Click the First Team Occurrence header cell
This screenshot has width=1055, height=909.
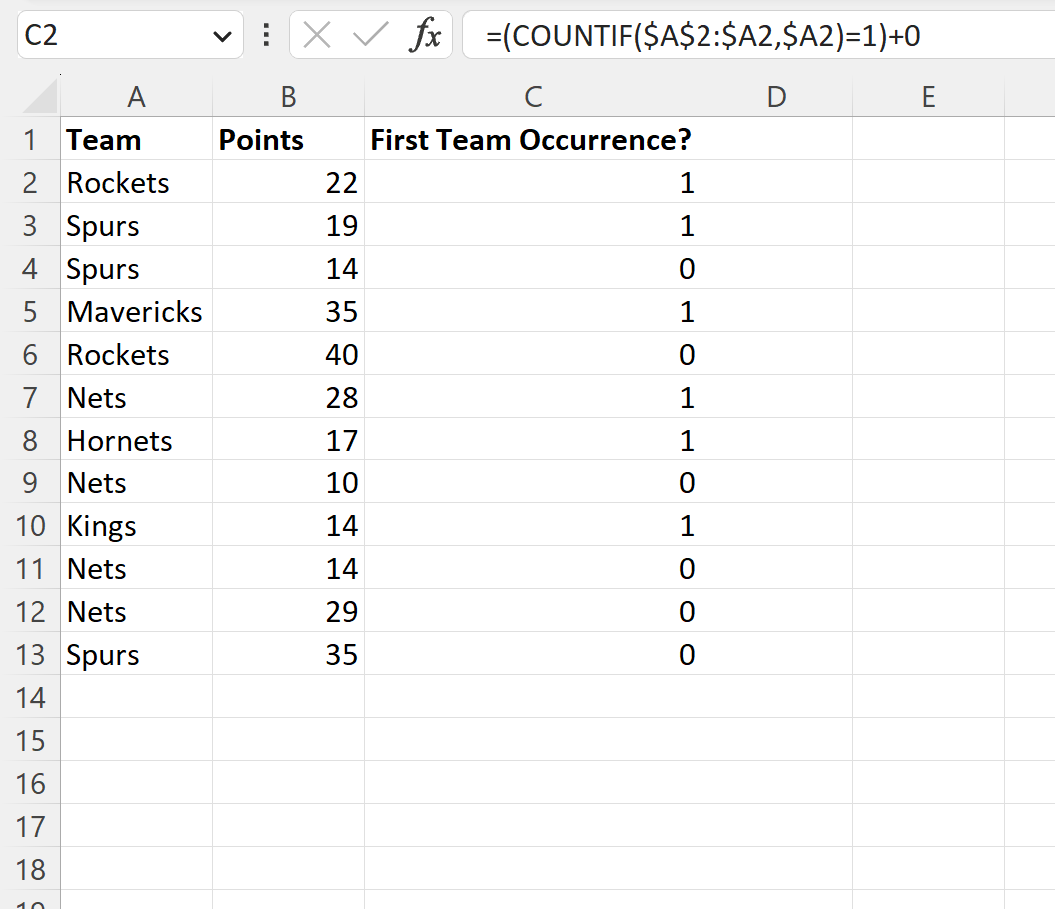[x=530, y=140]
